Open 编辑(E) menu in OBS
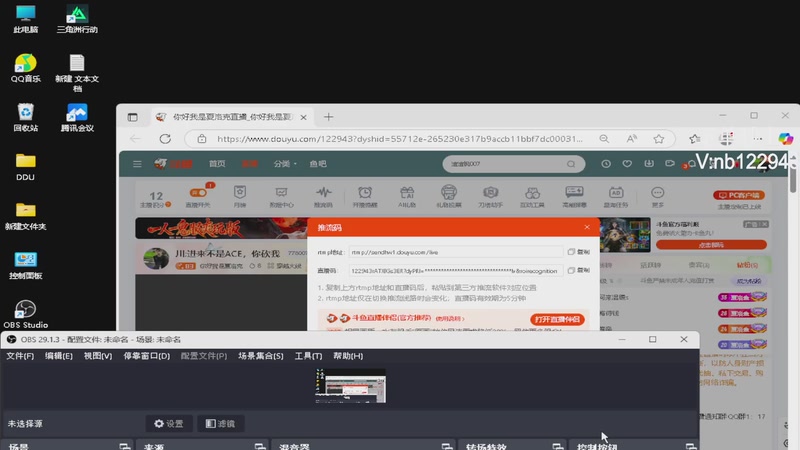 pos(59,356)
